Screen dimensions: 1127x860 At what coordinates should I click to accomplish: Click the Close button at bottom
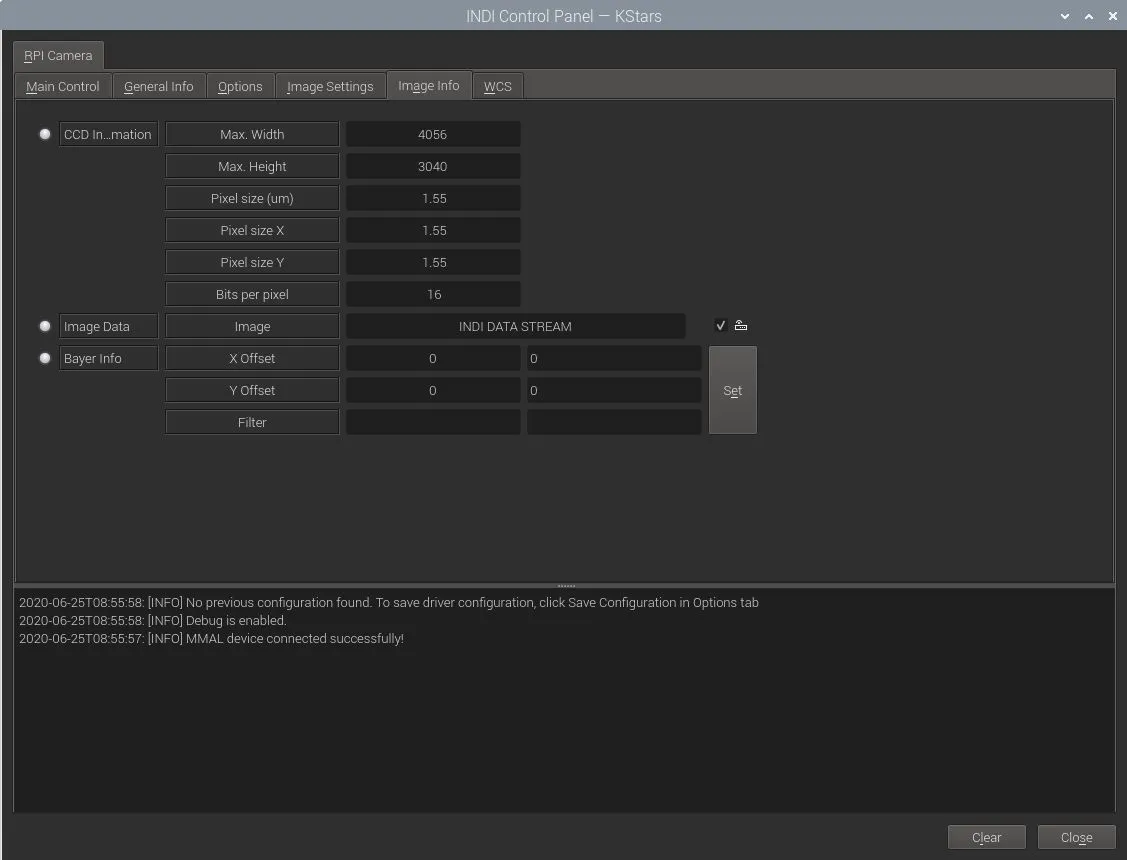[x=1076, y=837]
